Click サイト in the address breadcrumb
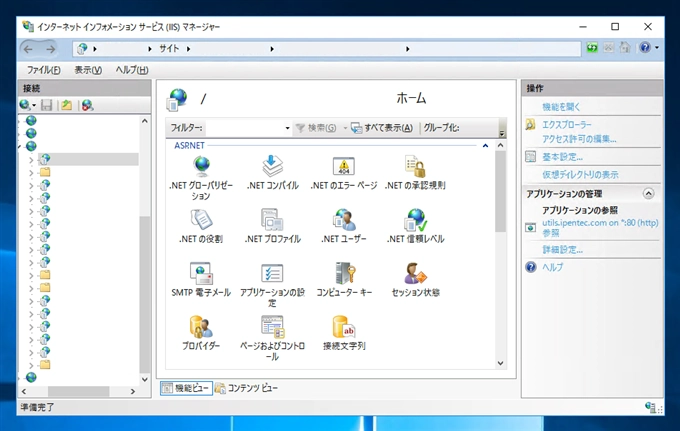The width and height of the screenshot is (680, 431). (x=169, y=49)
